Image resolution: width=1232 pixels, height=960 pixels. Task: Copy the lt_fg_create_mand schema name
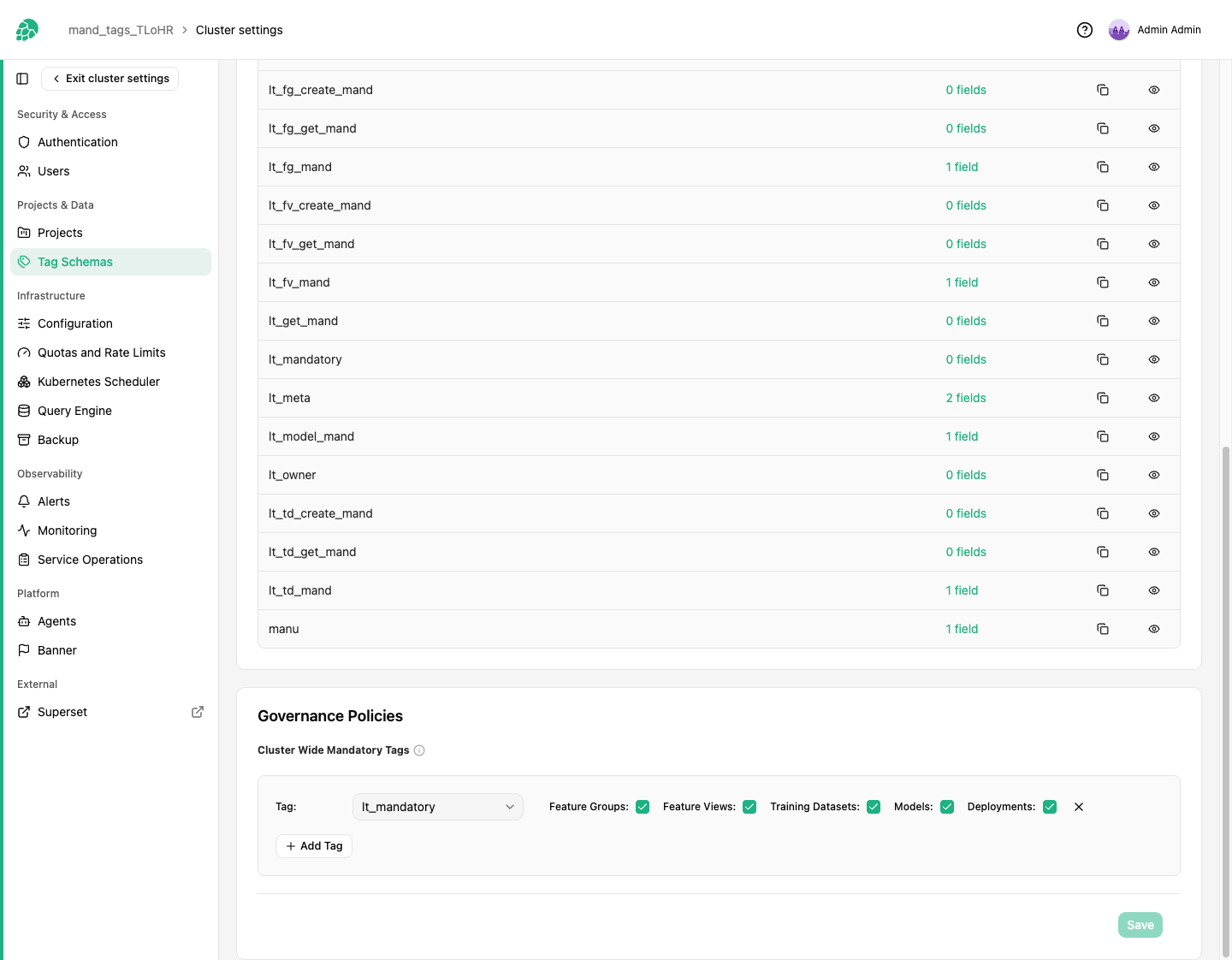point(1103,90)
